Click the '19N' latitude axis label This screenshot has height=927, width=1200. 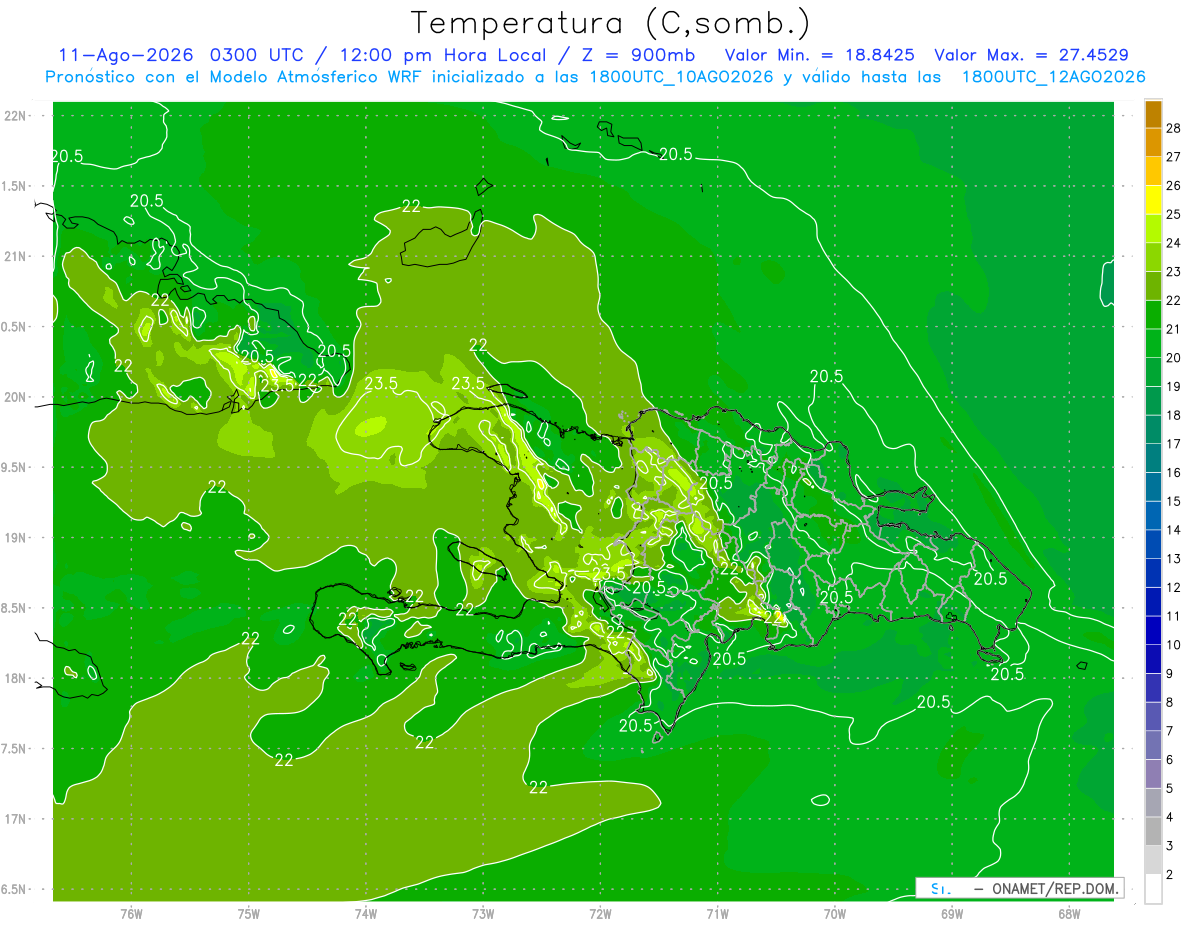(x=16, y=538)
